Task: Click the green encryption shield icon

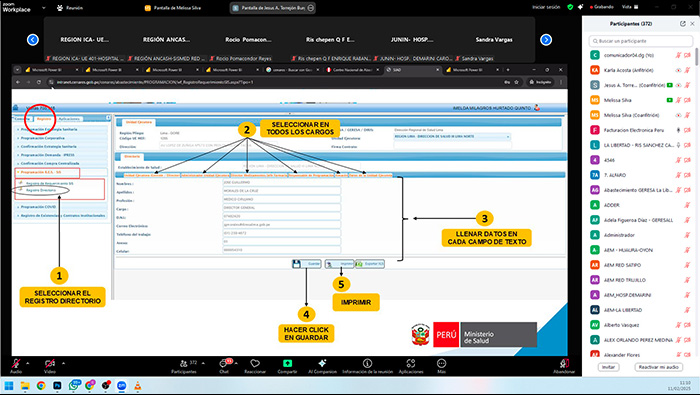Action: pos(570,7)
